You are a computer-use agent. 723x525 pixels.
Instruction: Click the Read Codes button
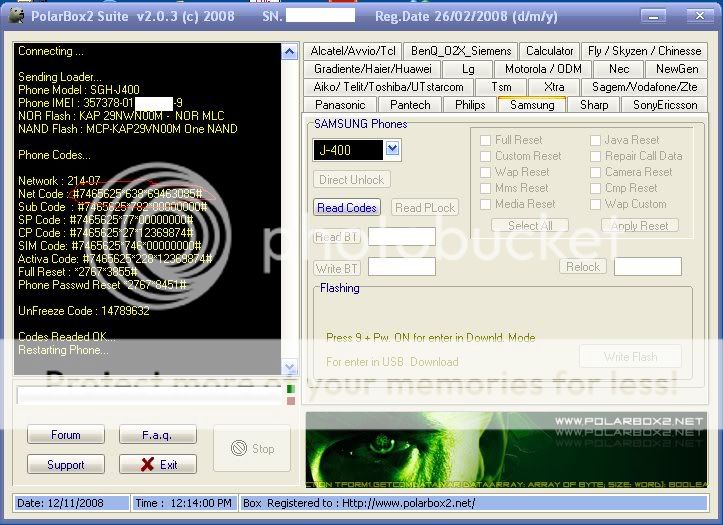(347, 207)
